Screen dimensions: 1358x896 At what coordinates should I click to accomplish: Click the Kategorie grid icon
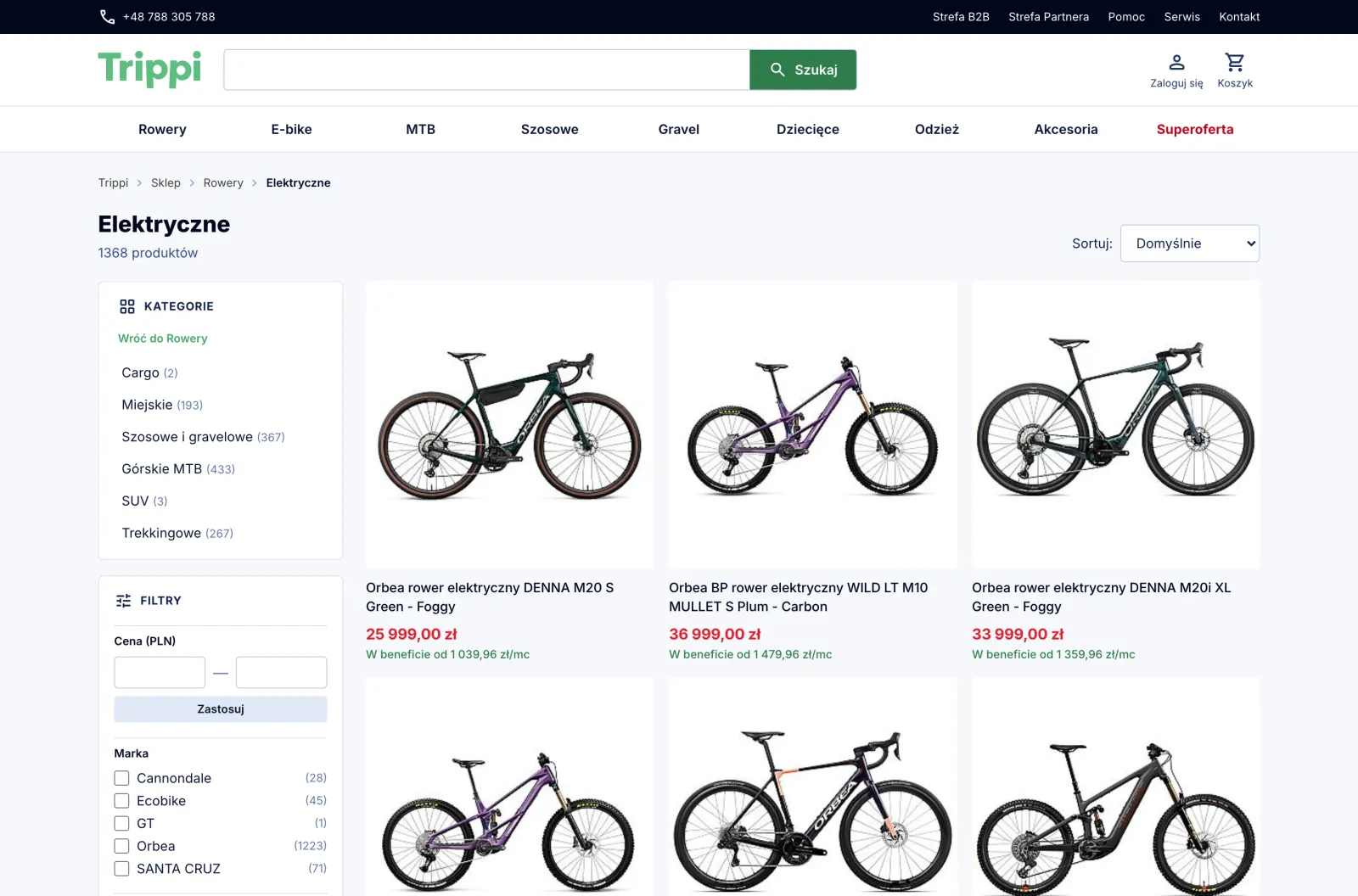pyautogui.click(x=127, y=306)
